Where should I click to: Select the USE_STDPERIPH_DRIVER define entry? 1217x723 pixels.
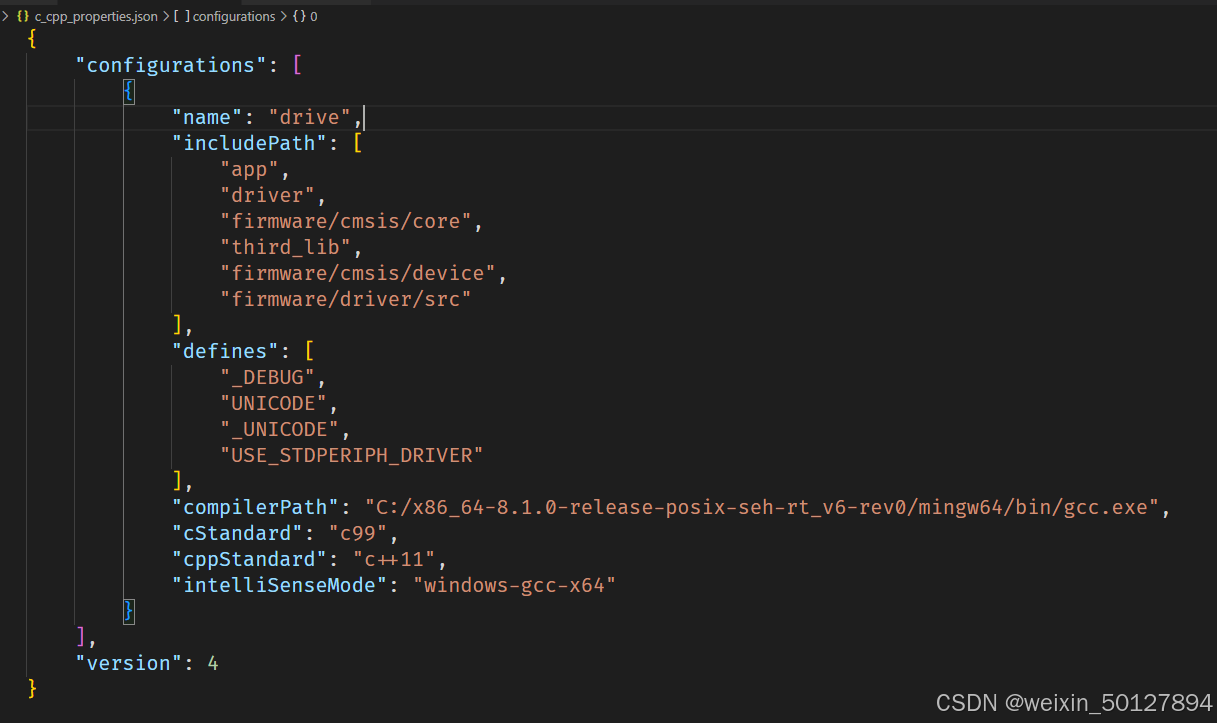pos(351,455)
